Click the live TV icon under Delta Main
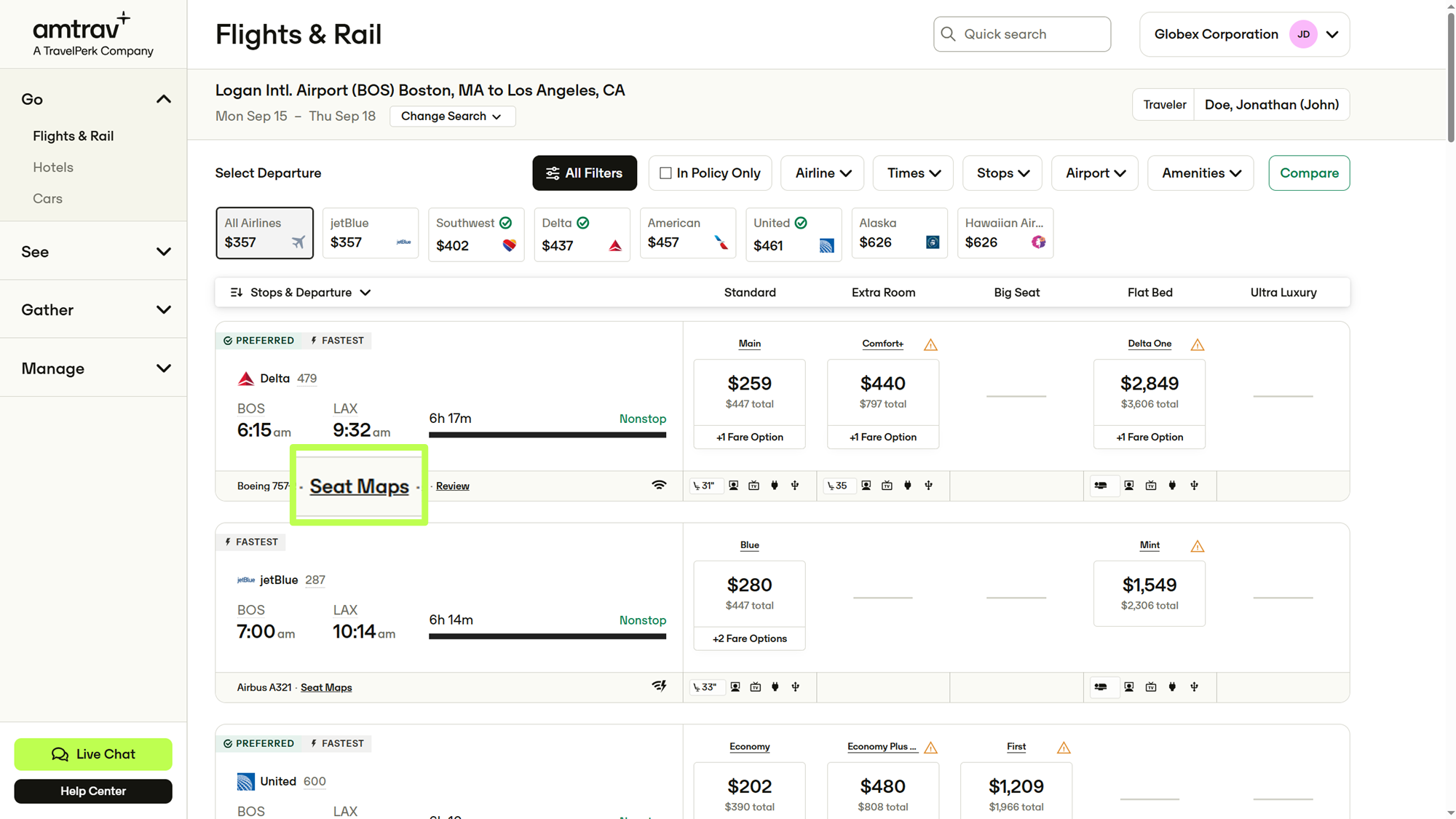The image size is (1456, 819). [754, 486]
